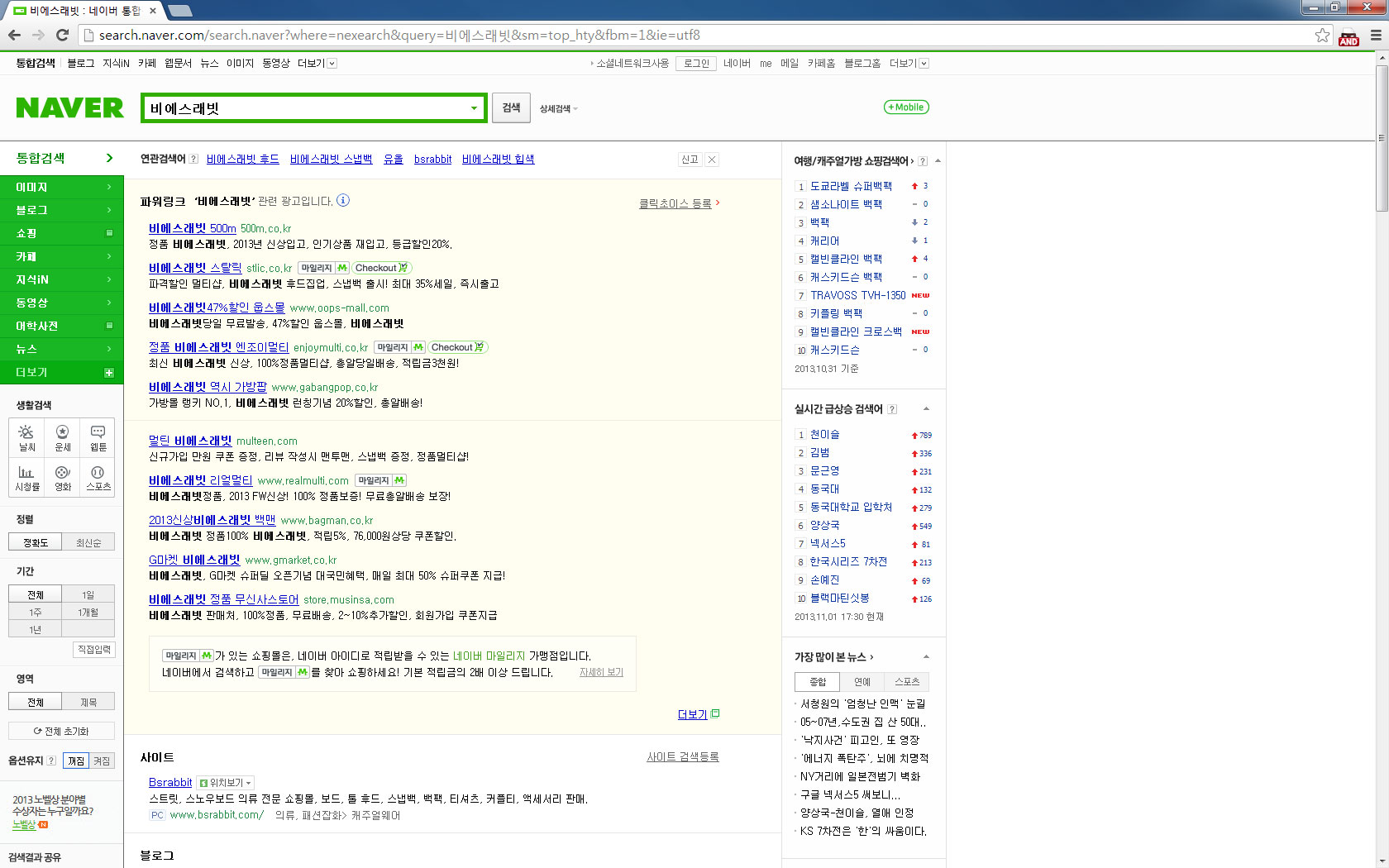This screenshot has height=868, width=1389.
Task: Select 쇼핑 in green sidebar
Action: [62, 233]
